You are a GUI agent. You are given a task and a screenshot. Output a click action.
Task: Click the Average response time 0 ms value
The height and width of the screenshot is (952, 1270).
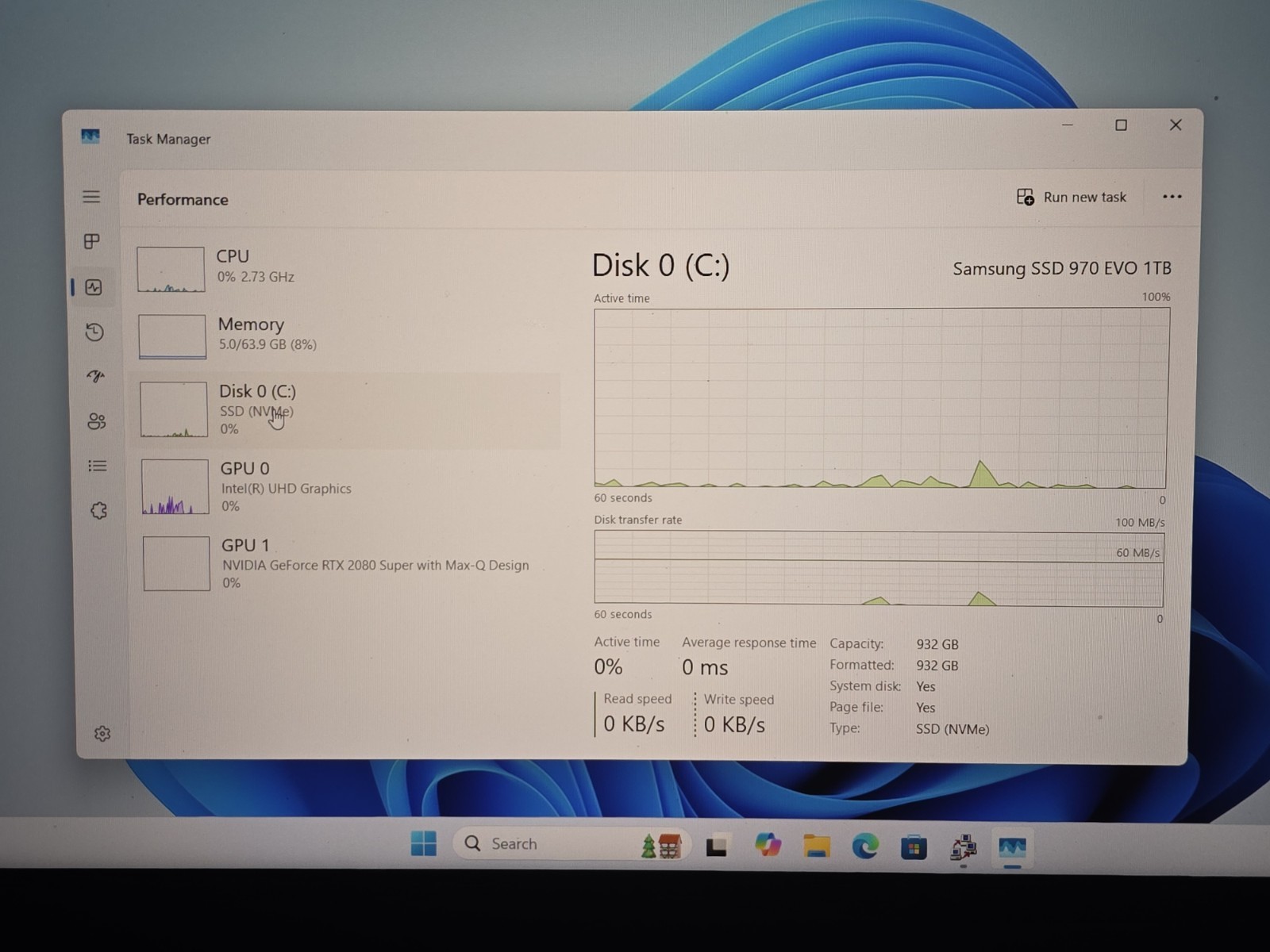[705, 667]
